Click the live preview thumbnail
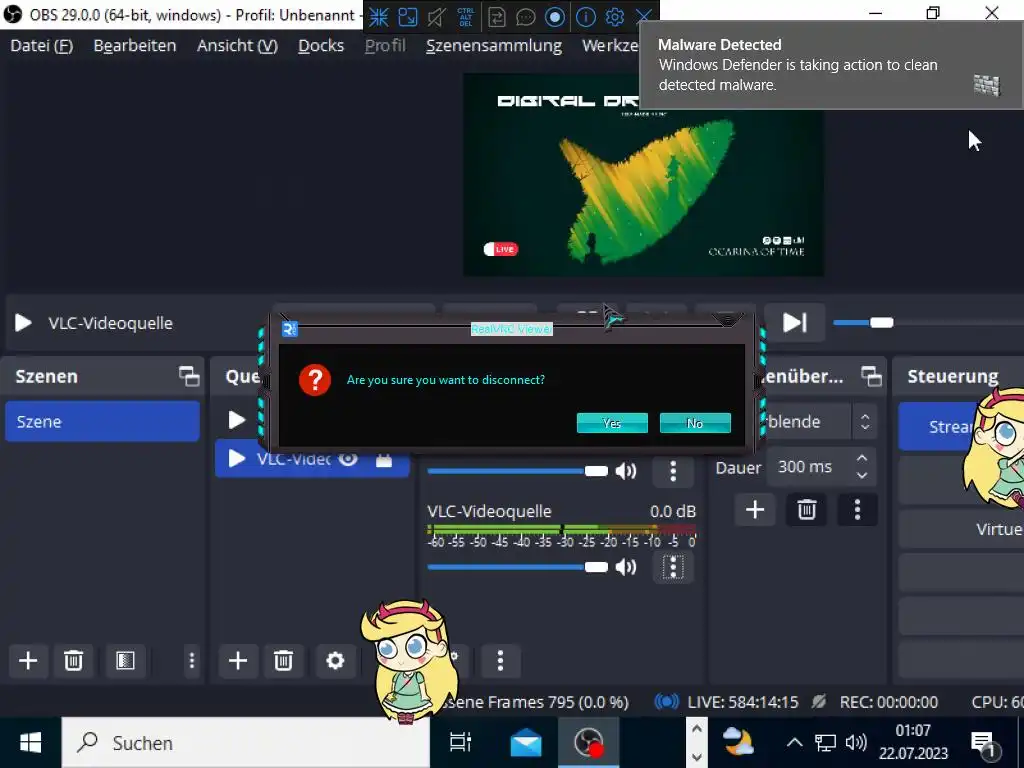1024x768 pixels. (643, 174)
